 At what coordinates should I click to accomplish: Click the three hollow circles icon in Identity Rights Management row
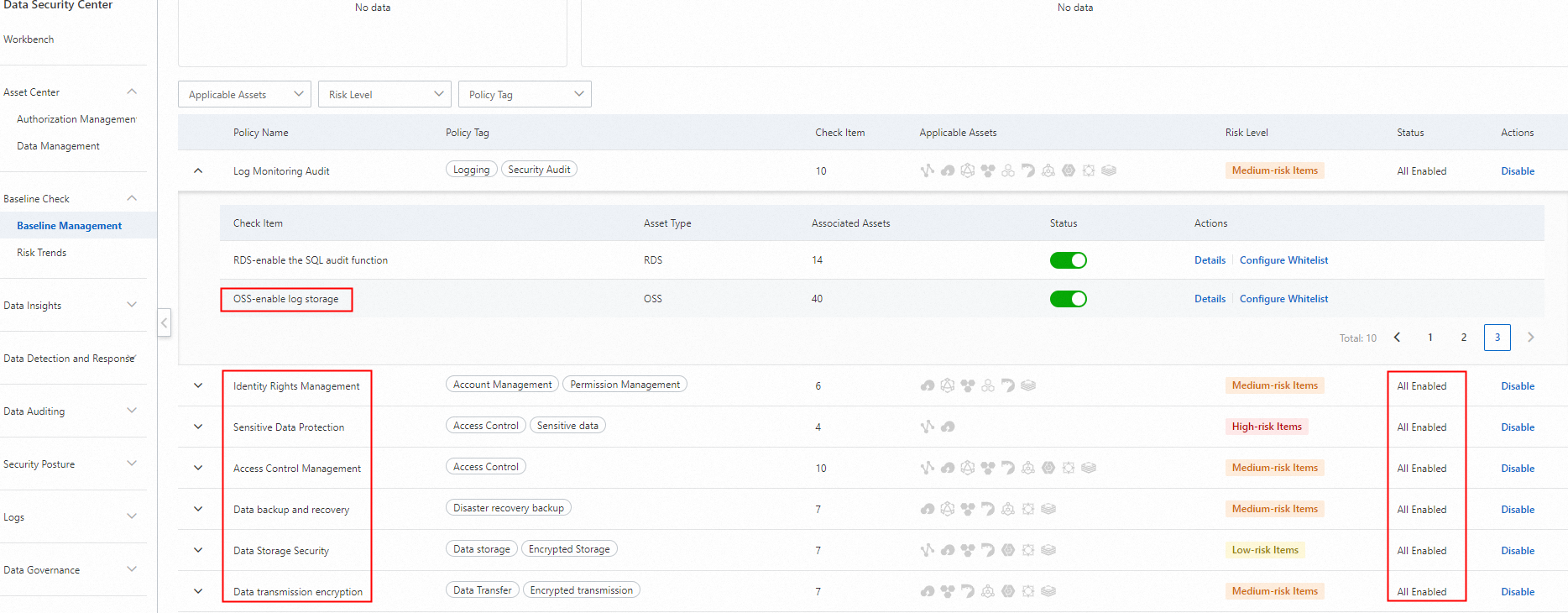988,385
